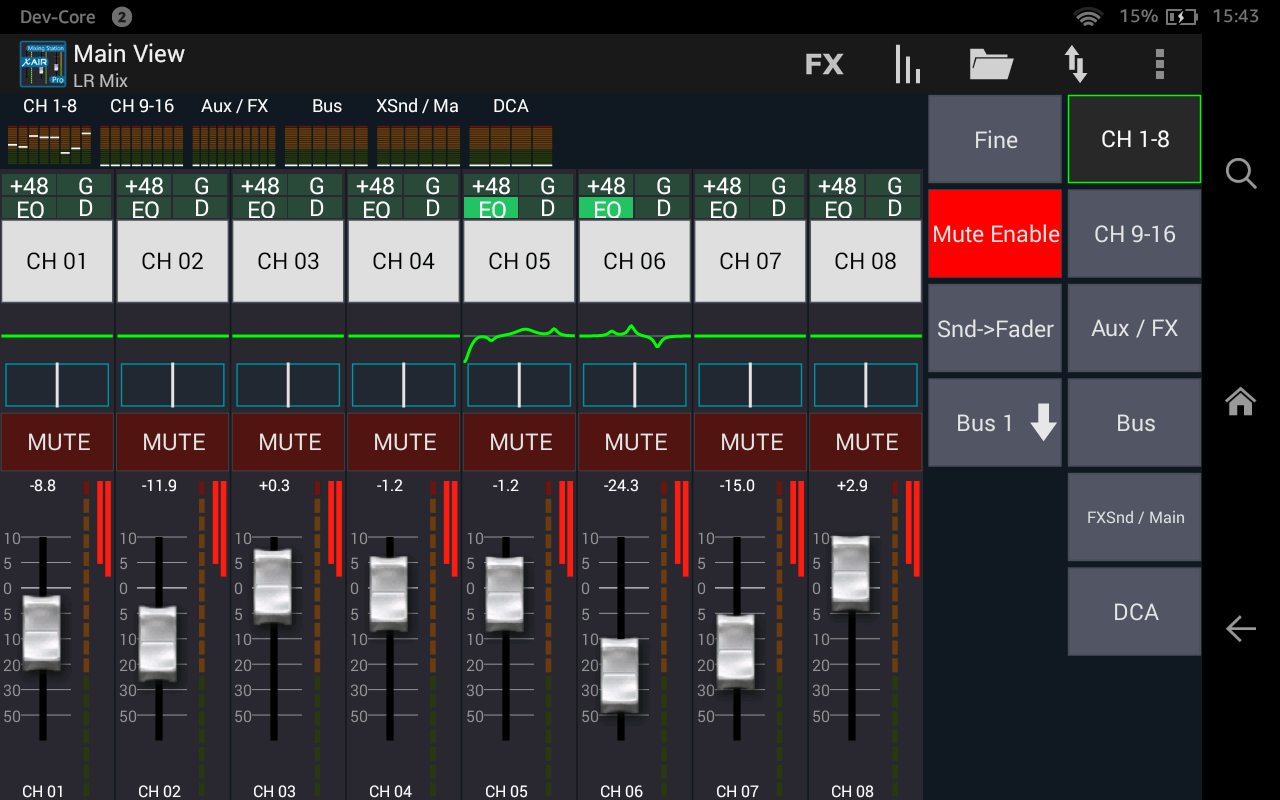Click the Mixing Station X Air app icon
1280x800 pixels.
(42, 65)
